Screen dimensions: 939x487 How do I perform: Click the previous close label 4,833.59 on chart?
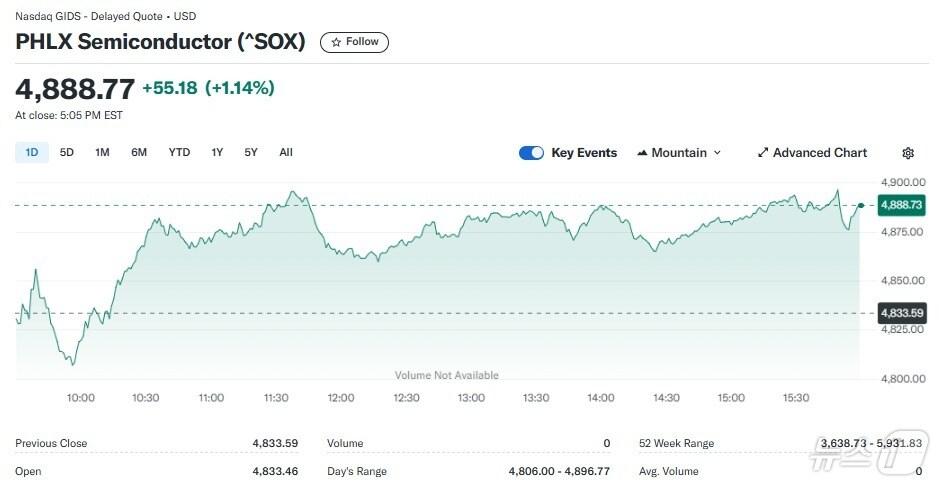902,313
